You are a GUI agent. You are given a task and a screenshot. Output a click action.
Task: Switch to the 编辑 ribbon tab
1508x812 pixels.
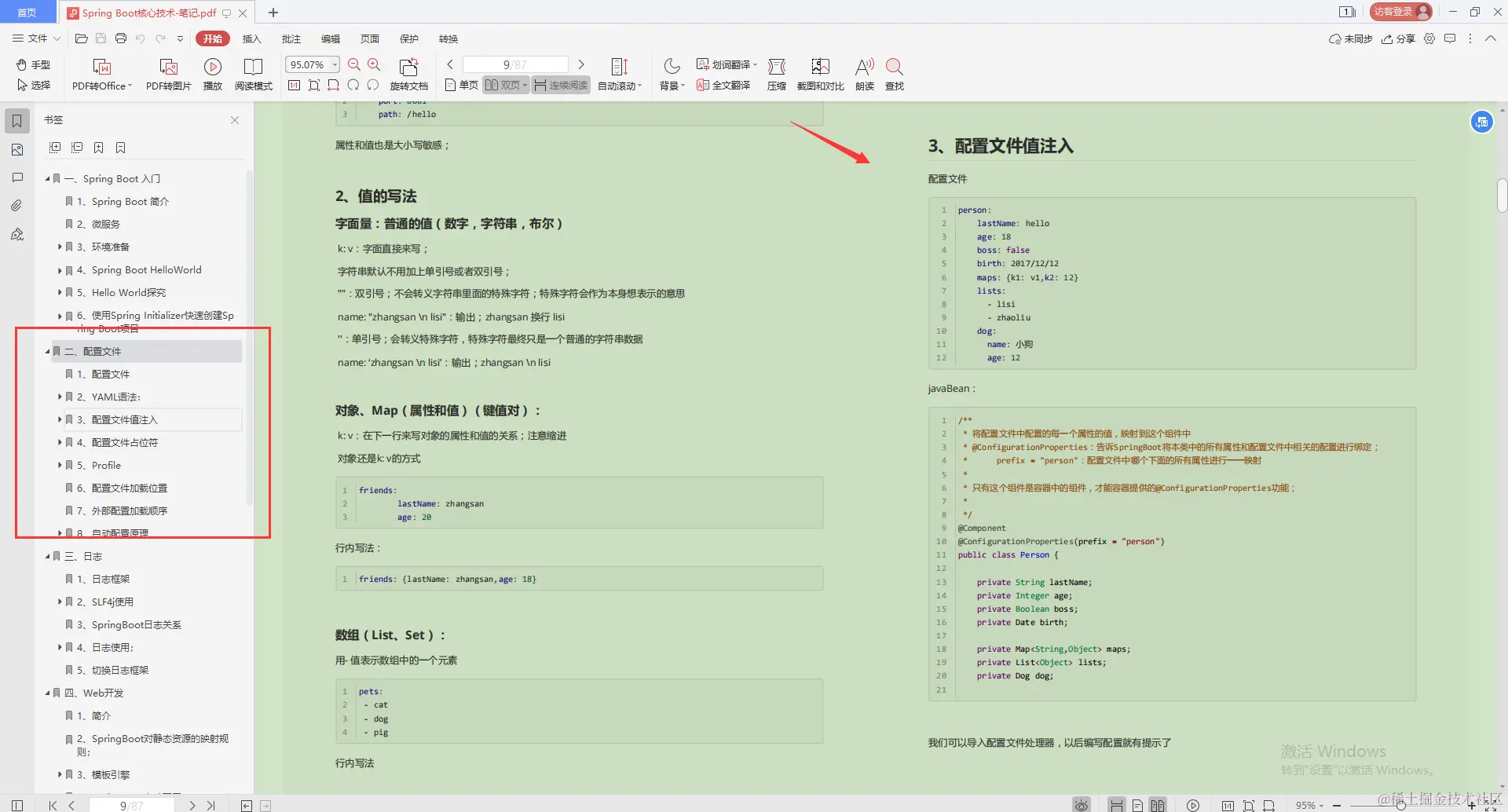click(331, 38)
